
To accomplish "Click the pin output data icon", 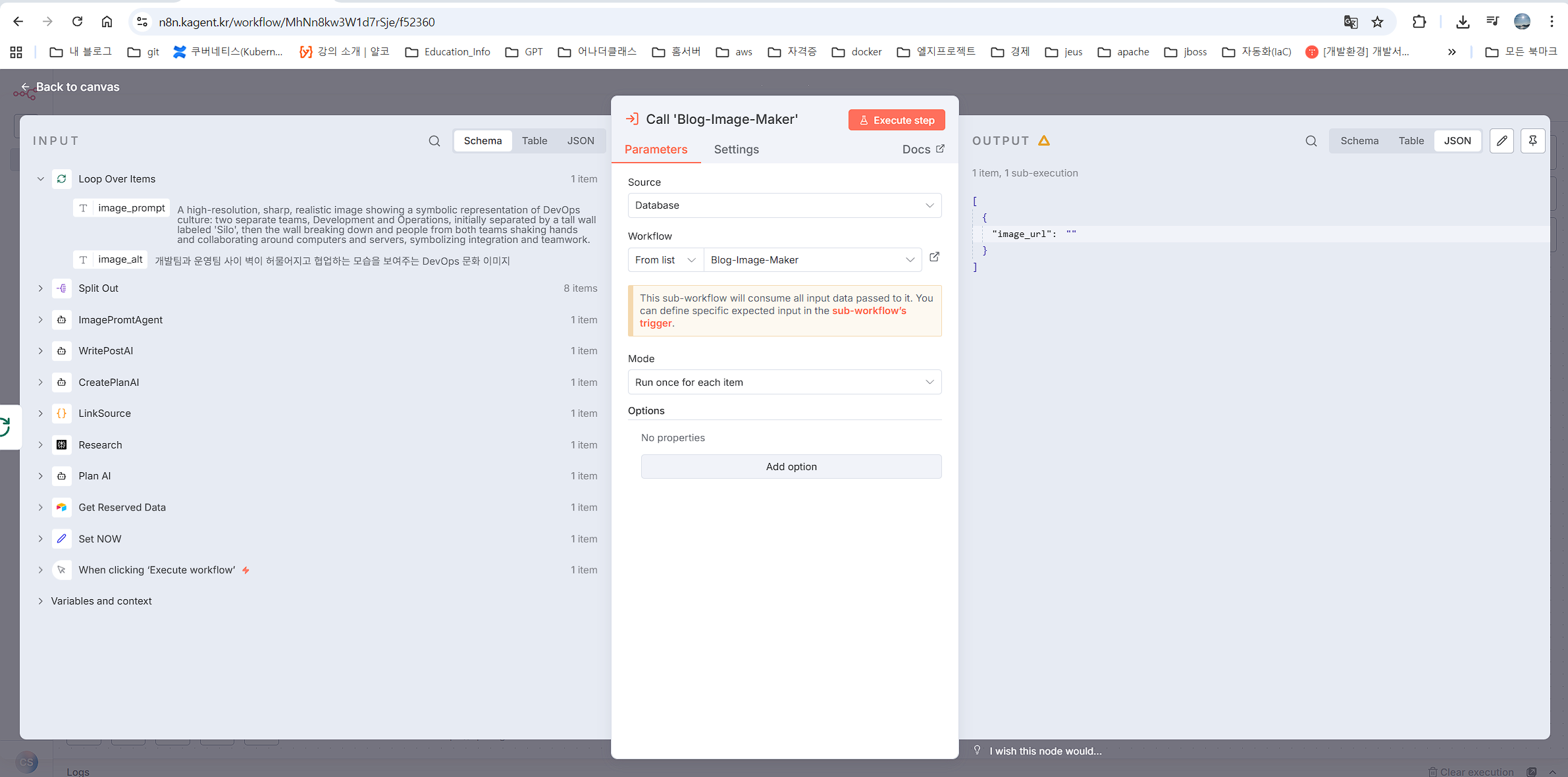I will pyautogui.click(x=1532, y=141).
